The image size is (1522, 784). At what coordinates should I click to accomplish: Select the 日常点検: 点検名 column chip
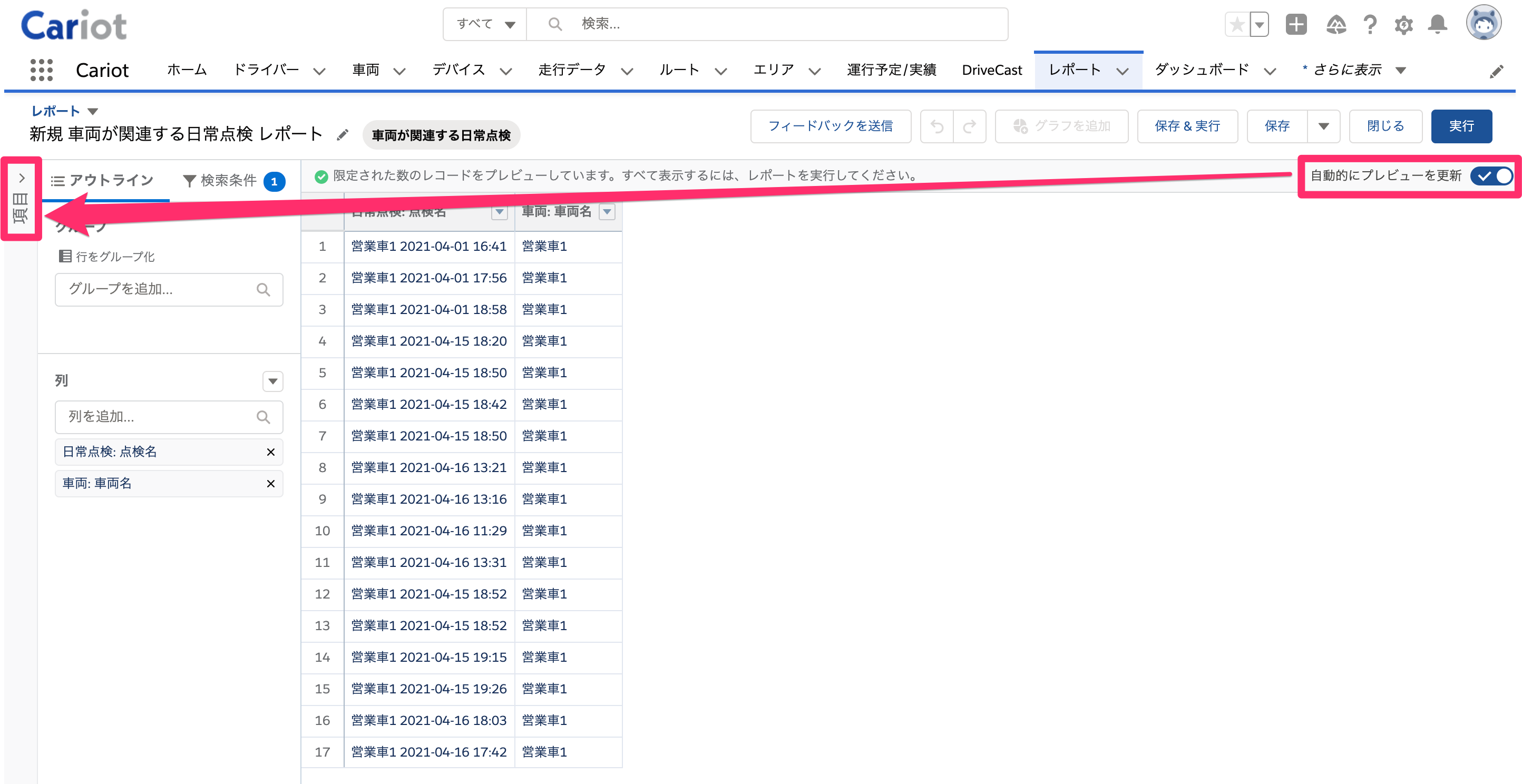[169, 452]
